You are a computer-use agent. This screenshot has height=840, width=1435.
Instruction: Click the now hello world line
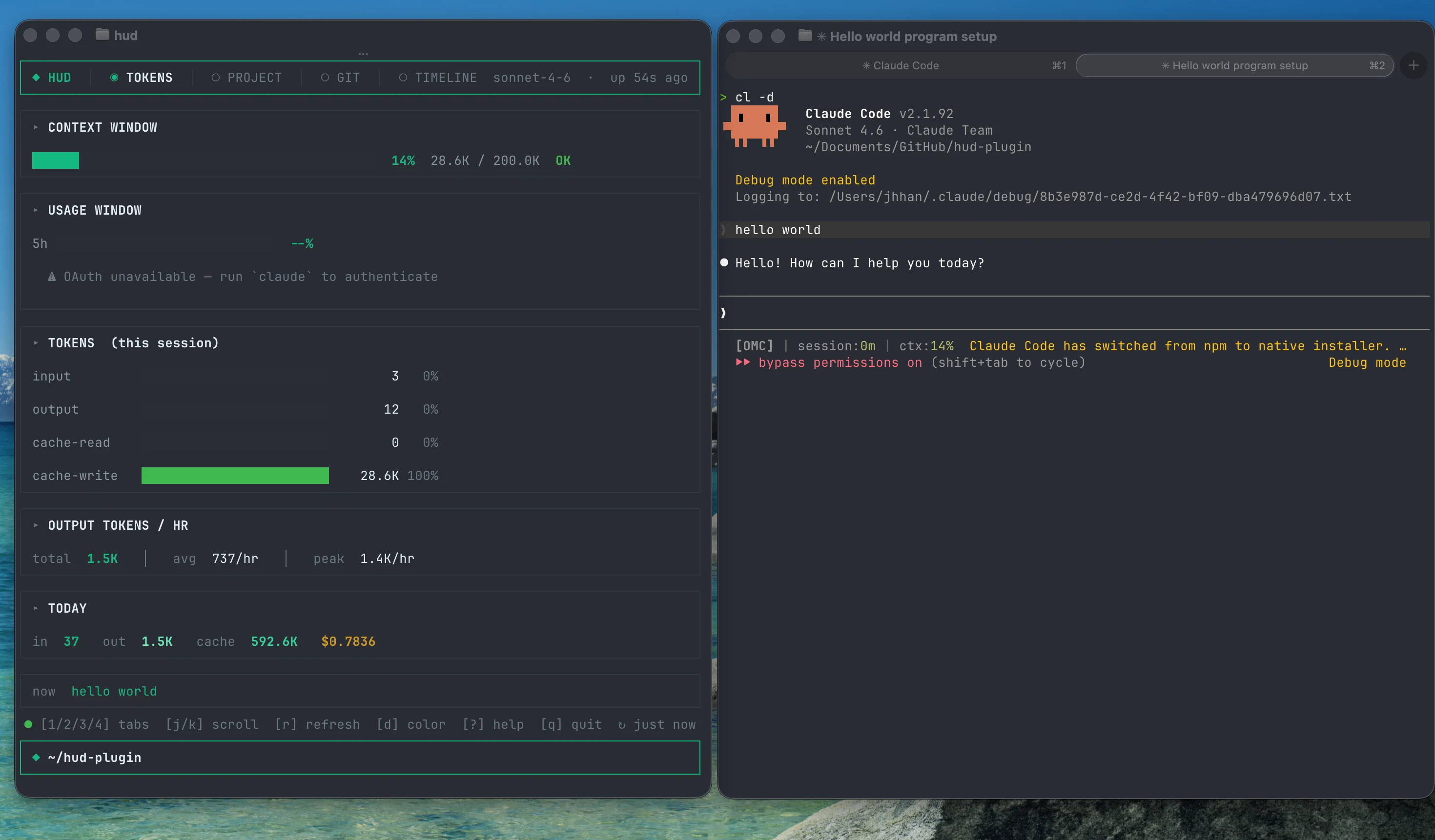(x=95, y=692)
